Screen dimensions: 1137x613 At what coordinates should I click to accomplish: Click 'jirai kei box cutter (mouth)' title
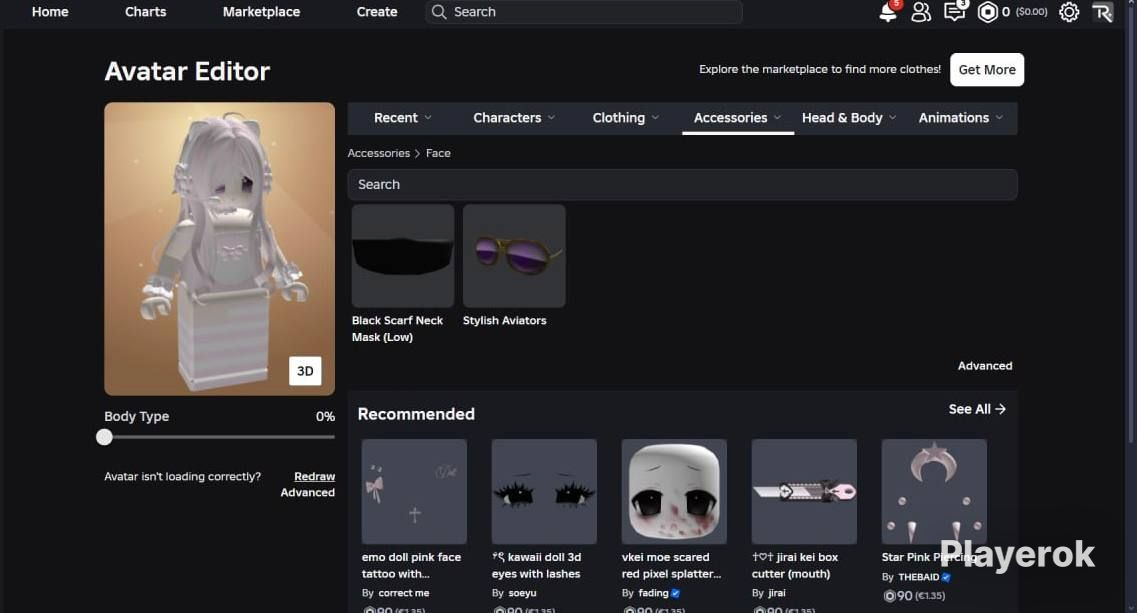795,565
